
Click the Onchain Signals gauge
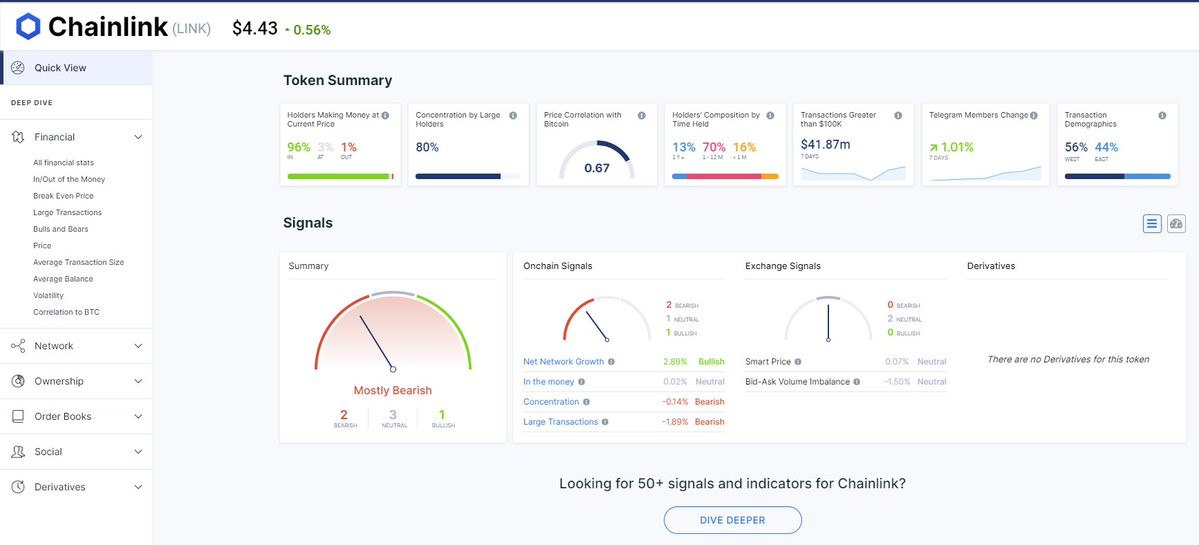(x=607, y=319)
